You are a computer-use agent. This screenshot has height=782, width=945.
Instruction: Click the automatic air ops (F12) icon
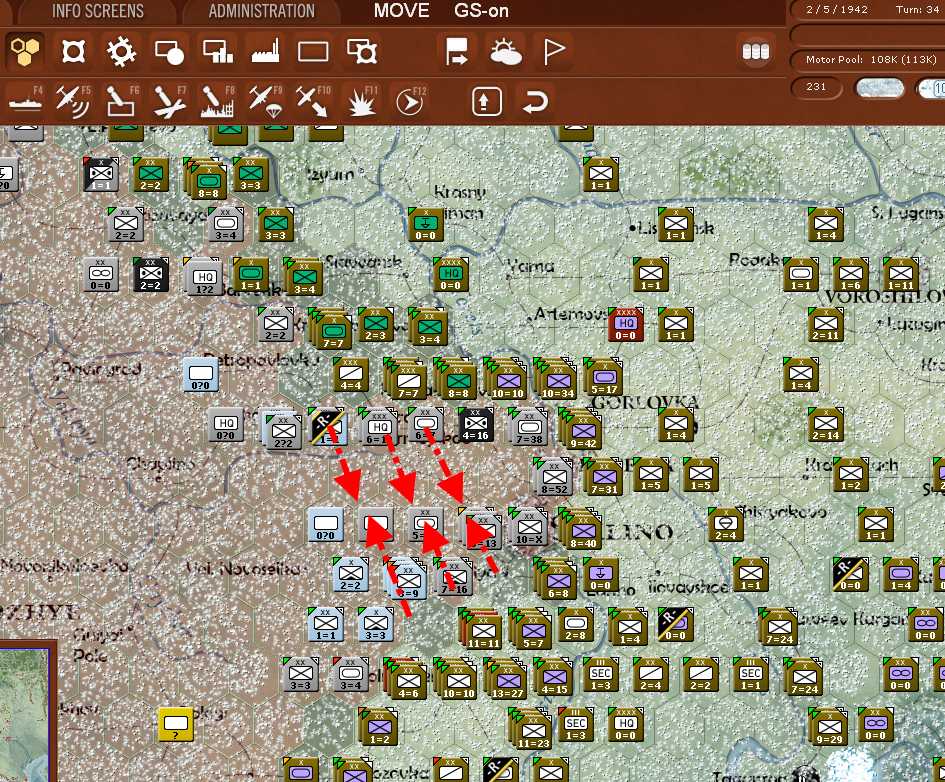[409, 101]
